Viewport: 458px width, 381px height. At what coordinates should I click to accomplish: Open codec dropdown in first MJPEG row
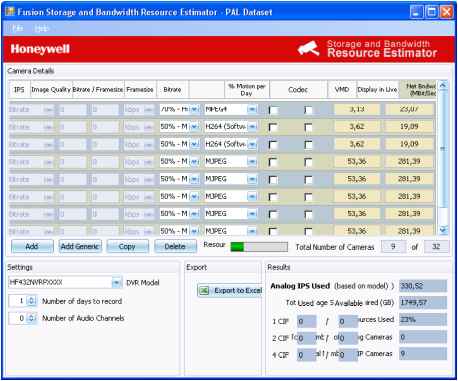pos(252,162)
